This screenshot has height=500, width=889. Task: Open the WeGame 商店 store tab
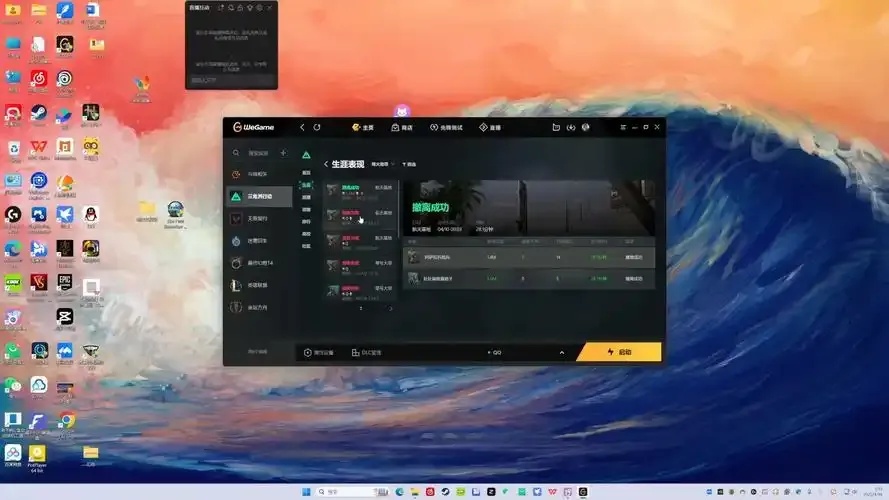click(402, 128)
